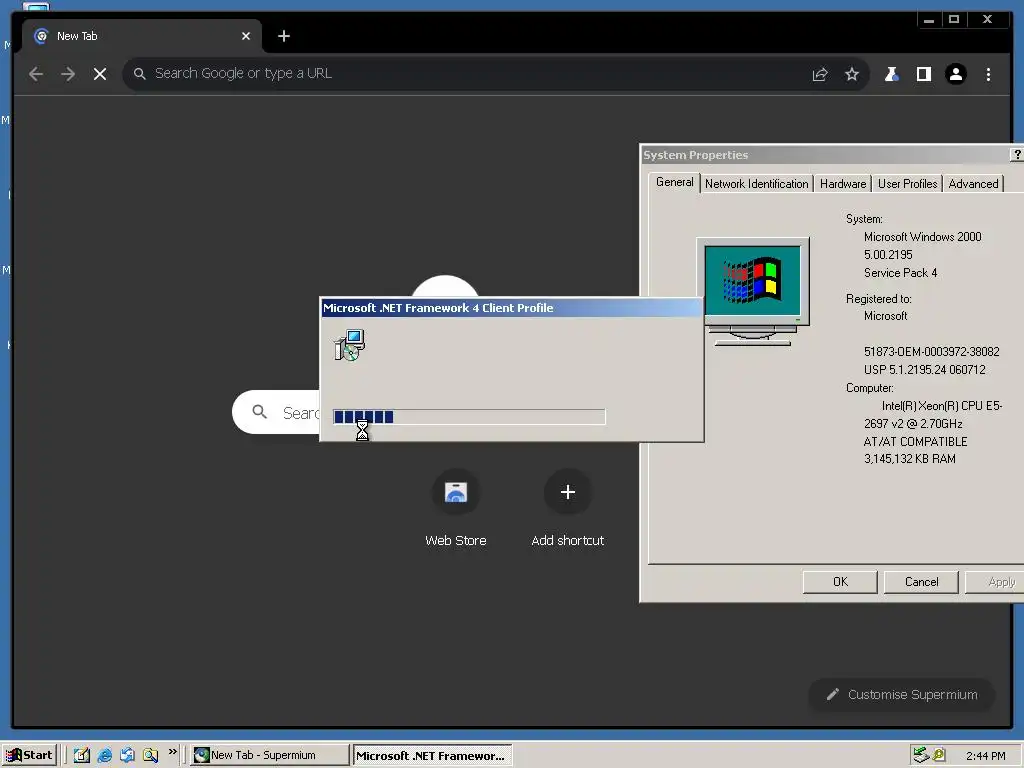Click the Add shortcut plus icon

[568, 492]
